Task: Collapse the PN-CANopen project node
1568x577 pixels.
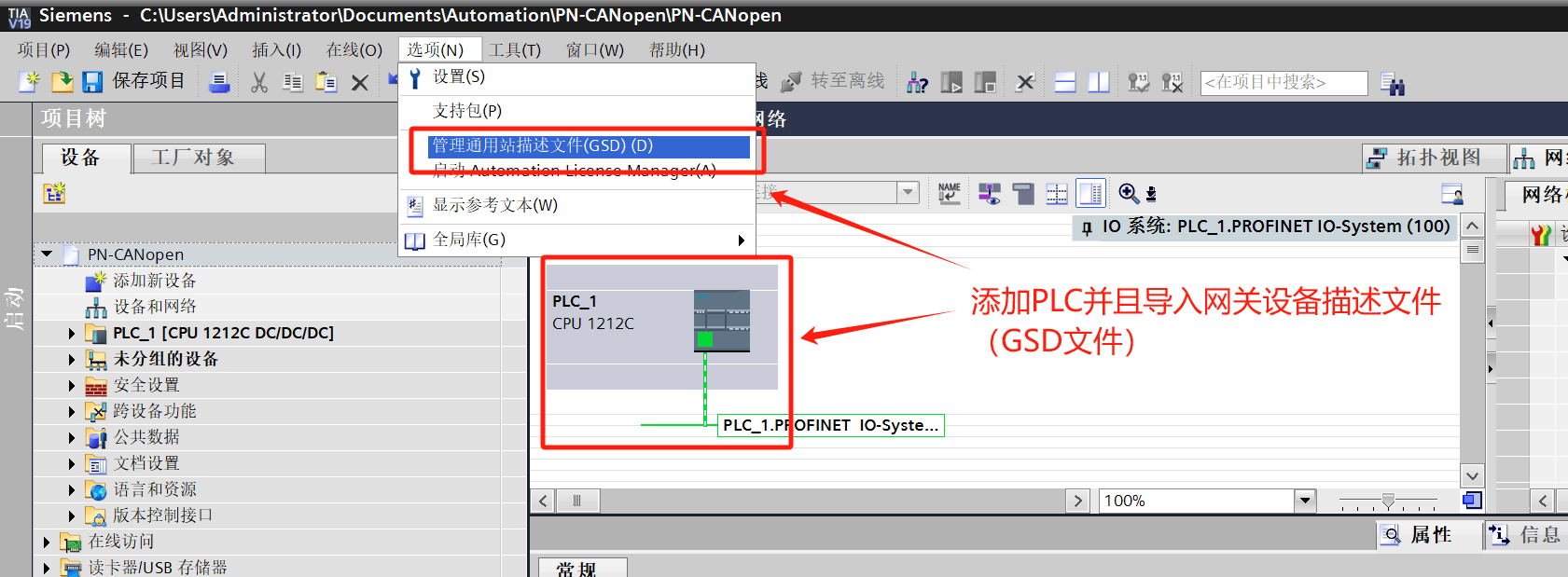Action: click(x=47, y=254)
